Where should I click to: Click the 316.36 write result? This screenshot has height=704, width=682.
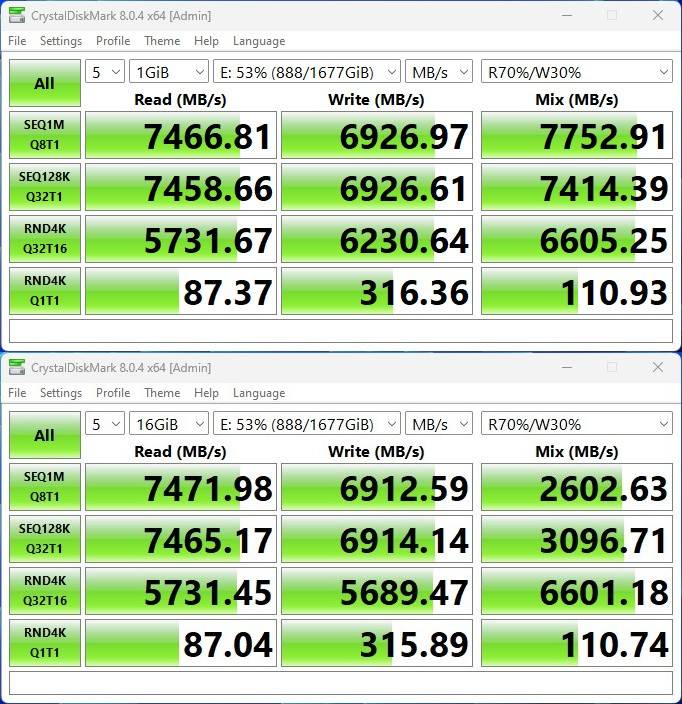coord(377,291)
